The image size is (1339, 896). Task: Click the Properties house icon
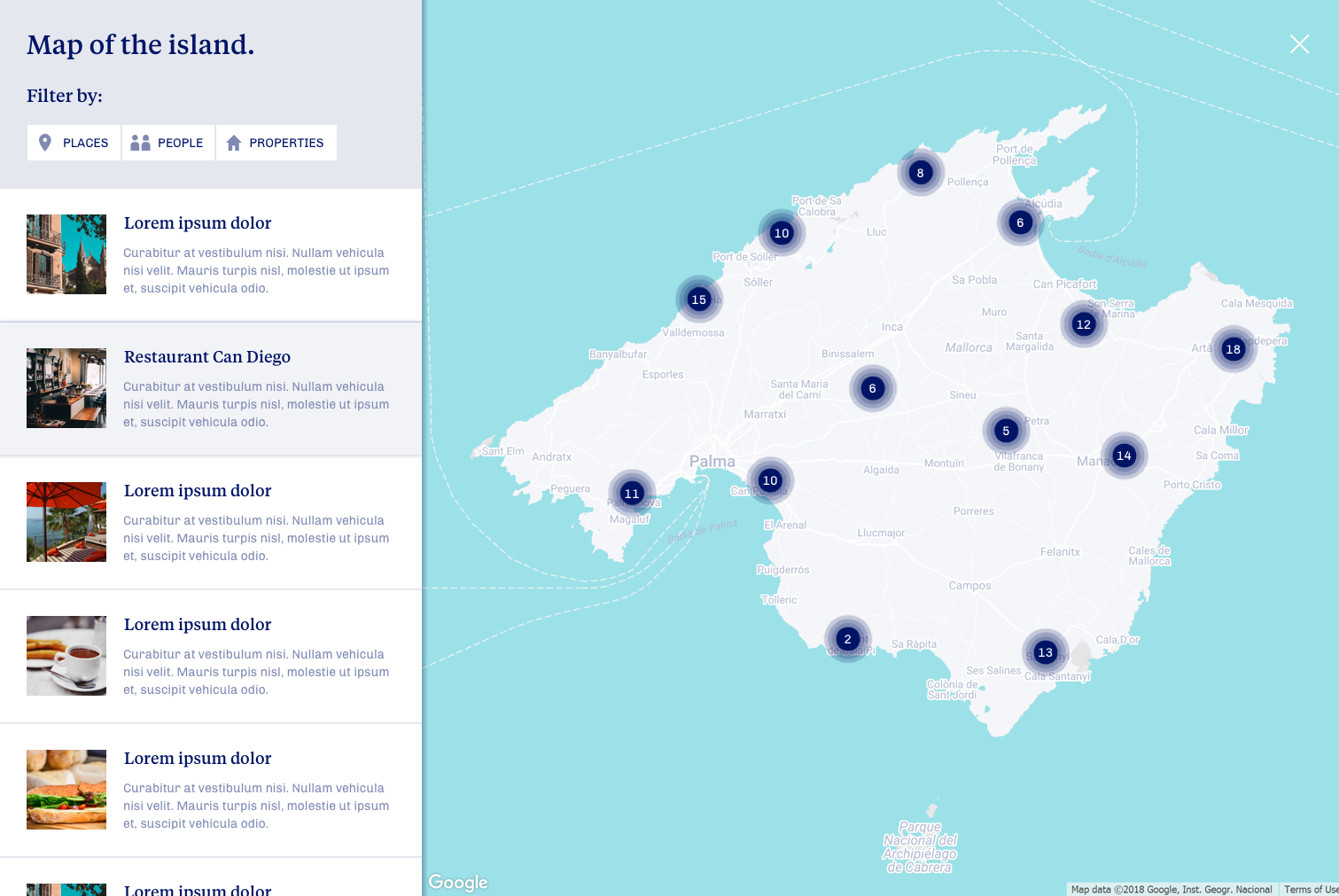click(233, 142)
